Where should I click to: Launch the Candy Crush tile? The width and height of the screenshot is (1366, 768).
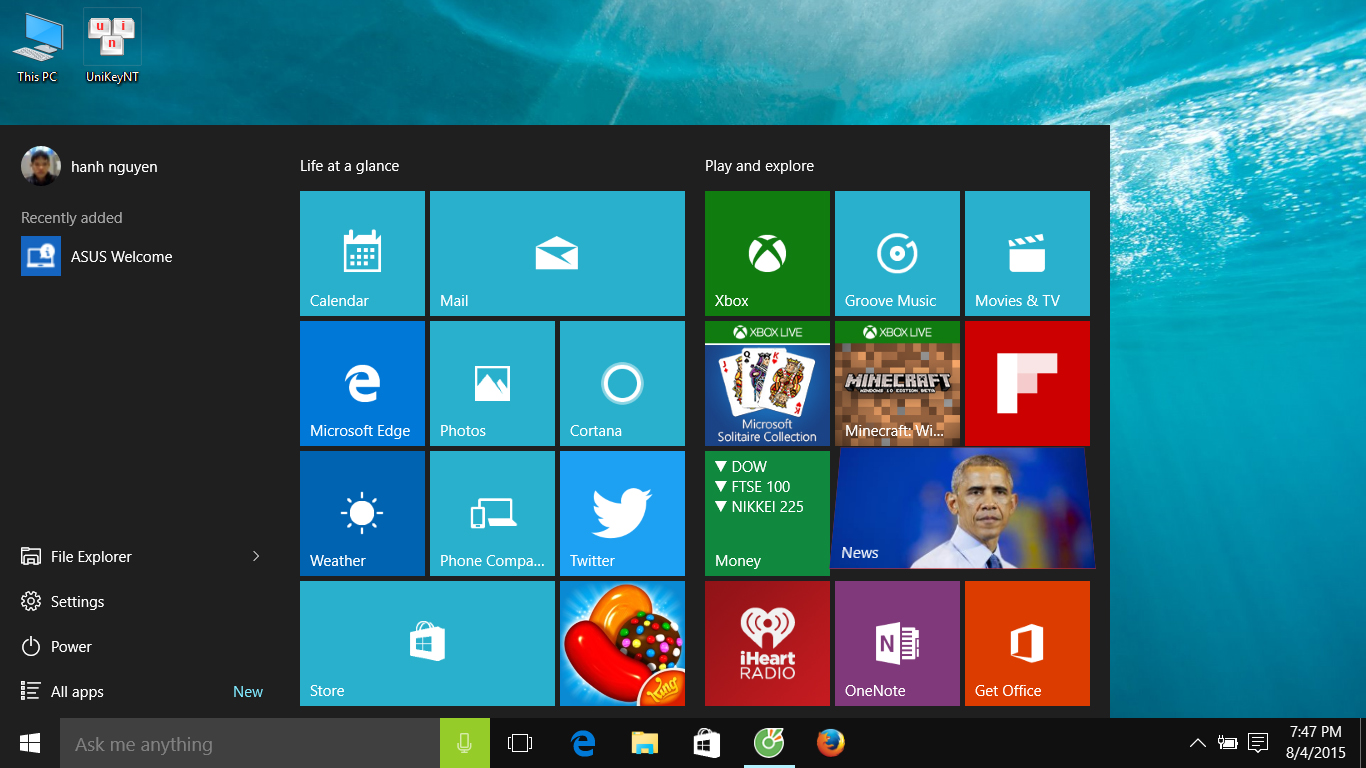(622, 643)
